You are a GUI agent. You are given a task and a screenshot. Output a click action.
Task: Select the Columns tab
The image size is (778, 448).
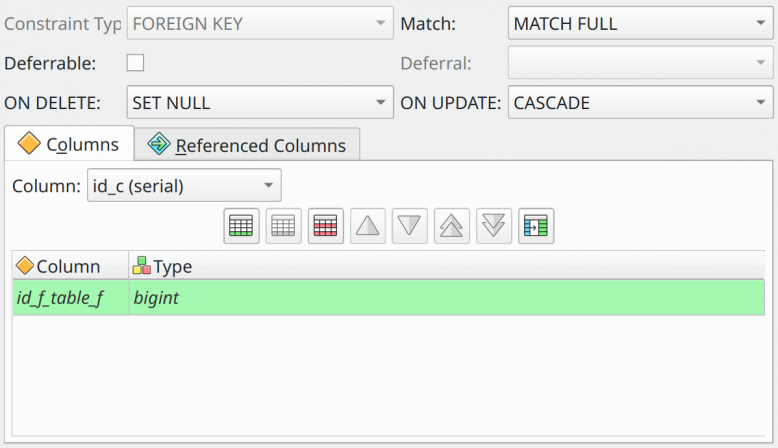pos(69,144)
